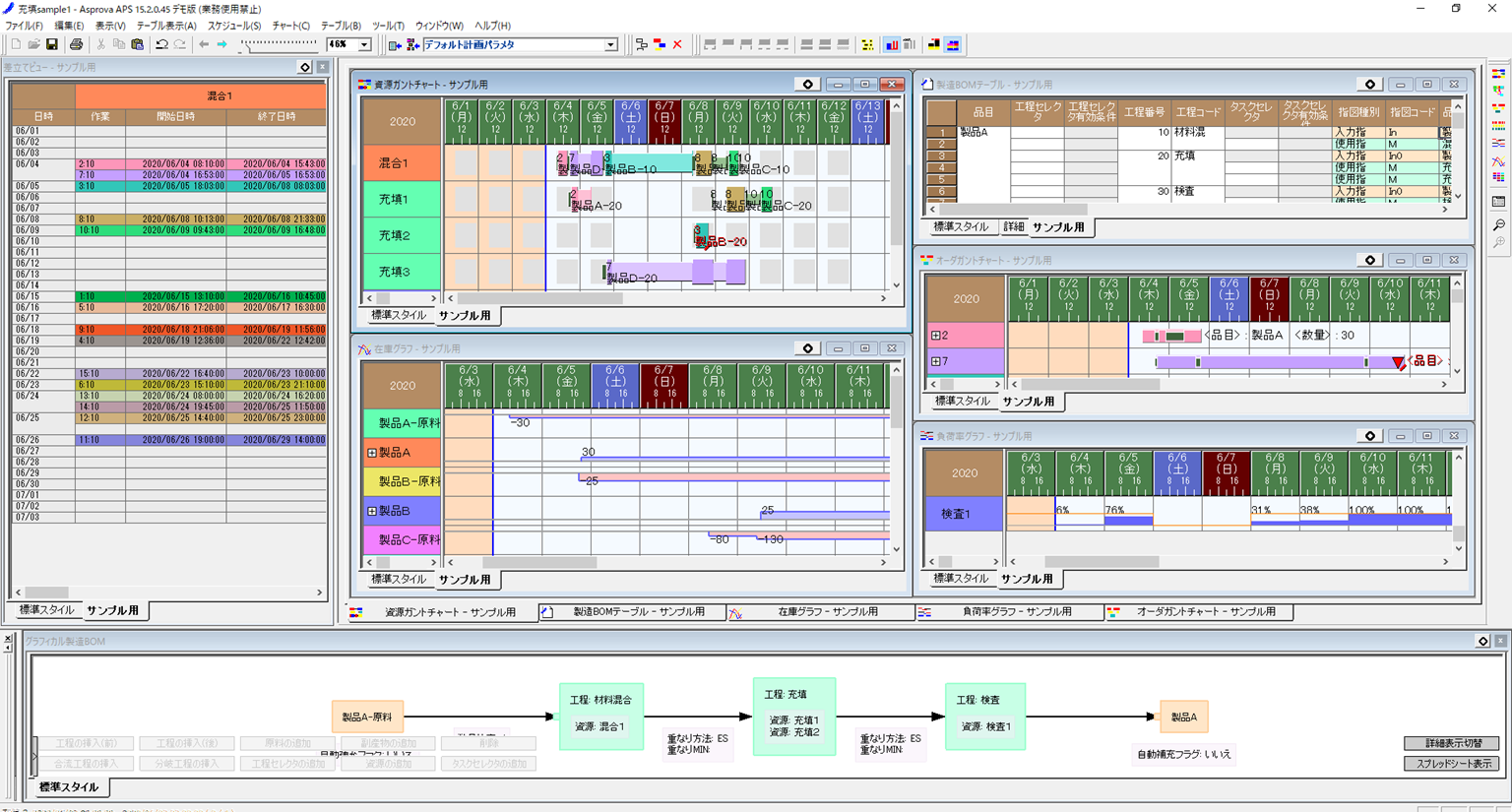Click the Undo arrow icon

(x=161, y=44)
